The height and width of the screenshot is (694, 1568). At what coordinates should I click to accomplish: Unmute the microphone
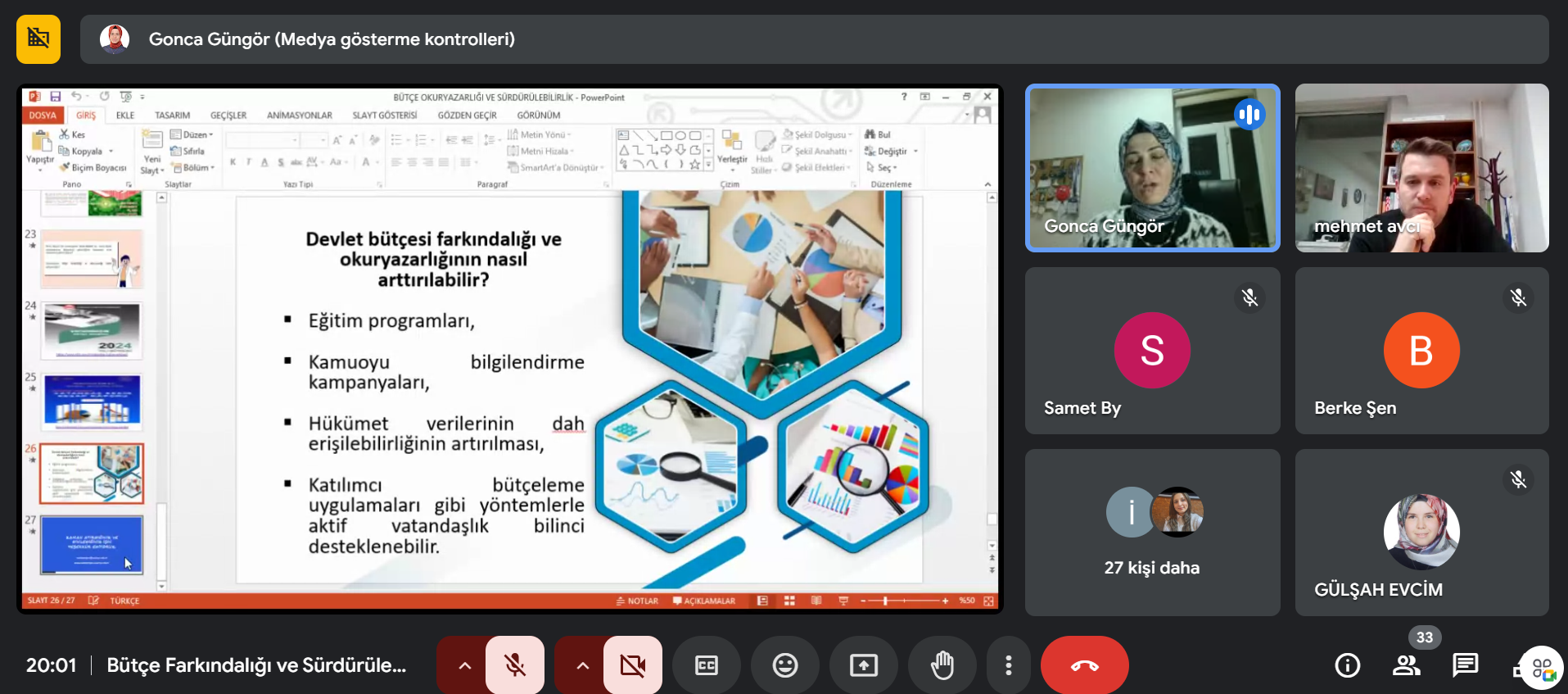pos(515,665)
